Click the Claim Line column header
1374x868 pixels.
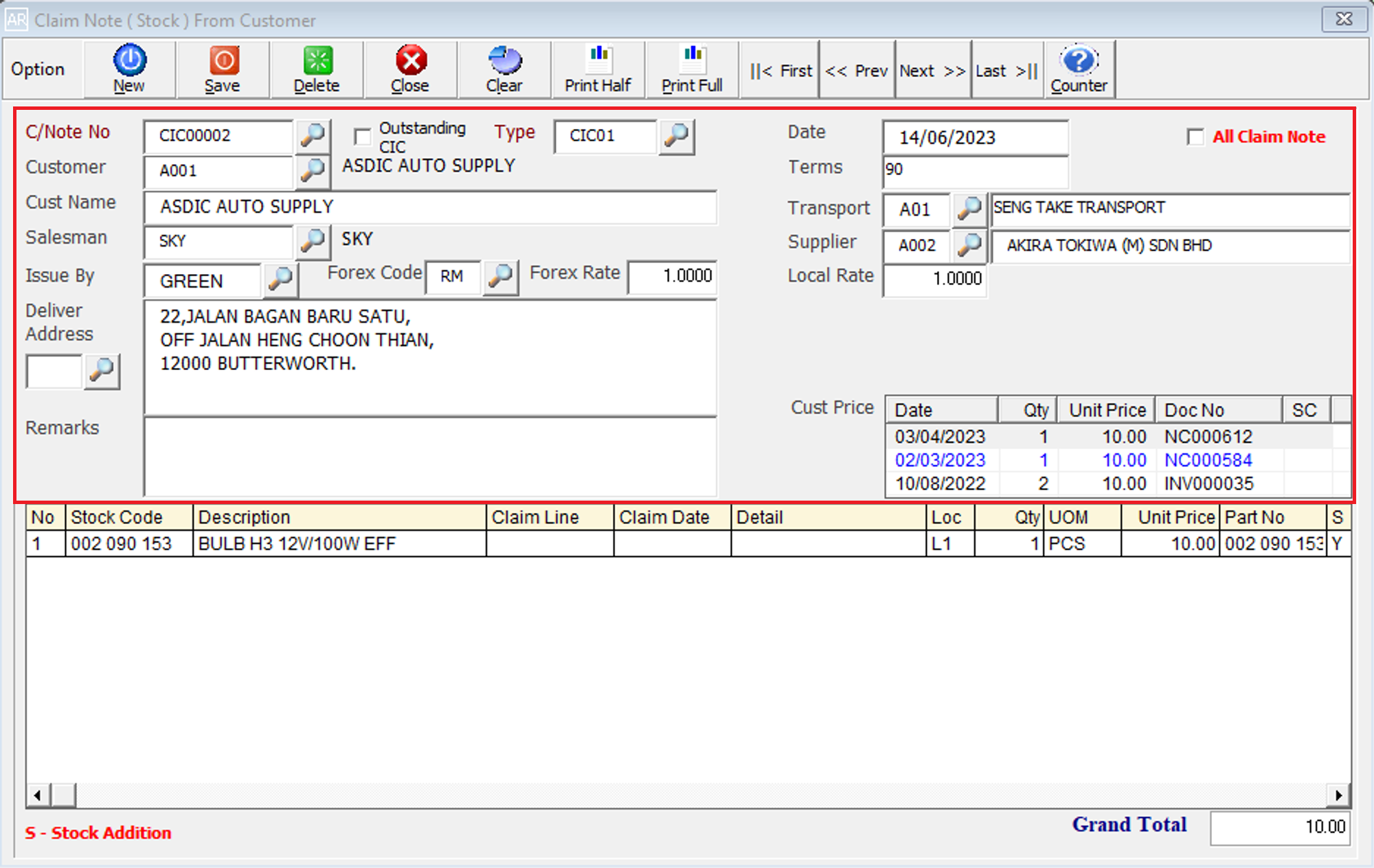pos(550,517)
